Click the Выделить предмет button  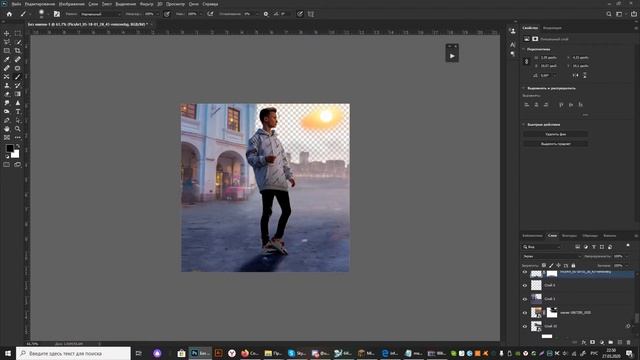(556, 144)
